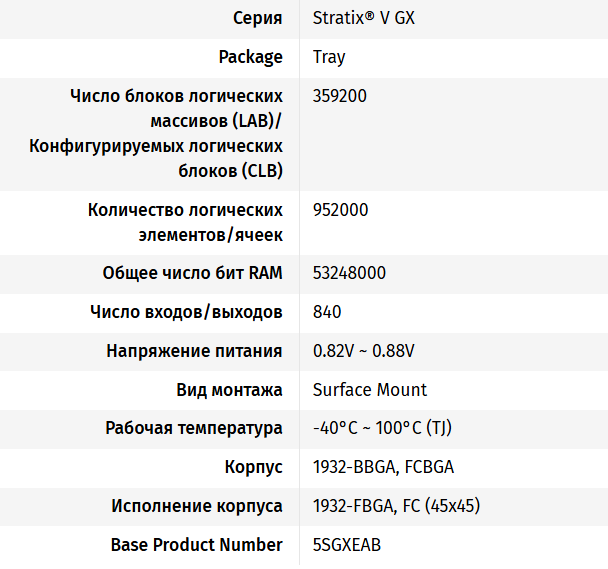Viewport: 608px width, 569px height.
Task: Click the Напряжение питания label
Action: tap(194, 351)
